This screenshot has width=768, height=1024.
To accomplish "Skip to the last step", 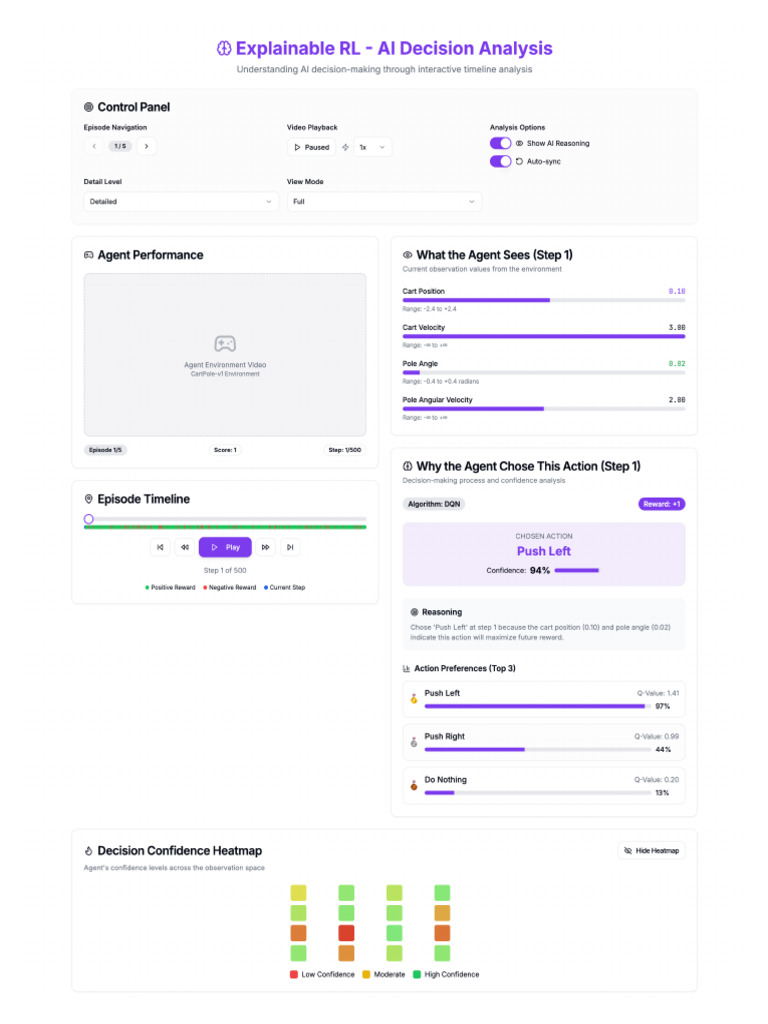I will (290, 547).
